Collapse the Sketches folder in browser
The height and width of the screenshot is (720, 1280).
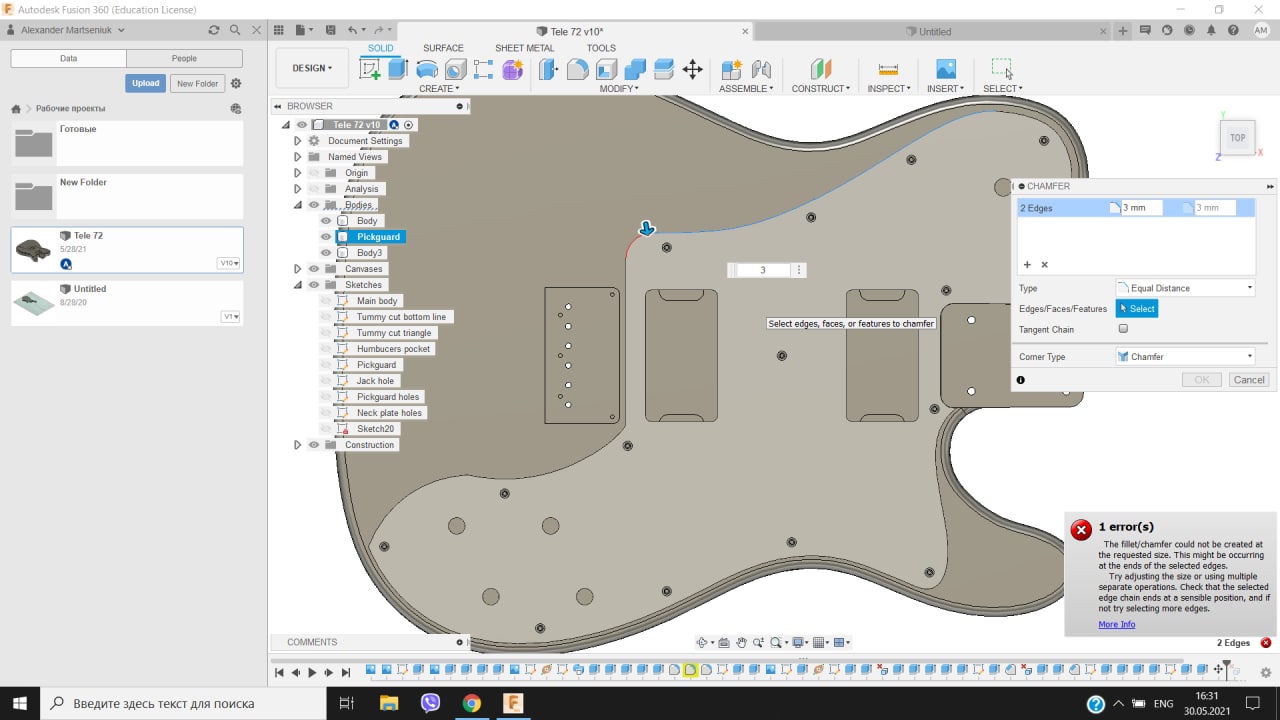297,285
